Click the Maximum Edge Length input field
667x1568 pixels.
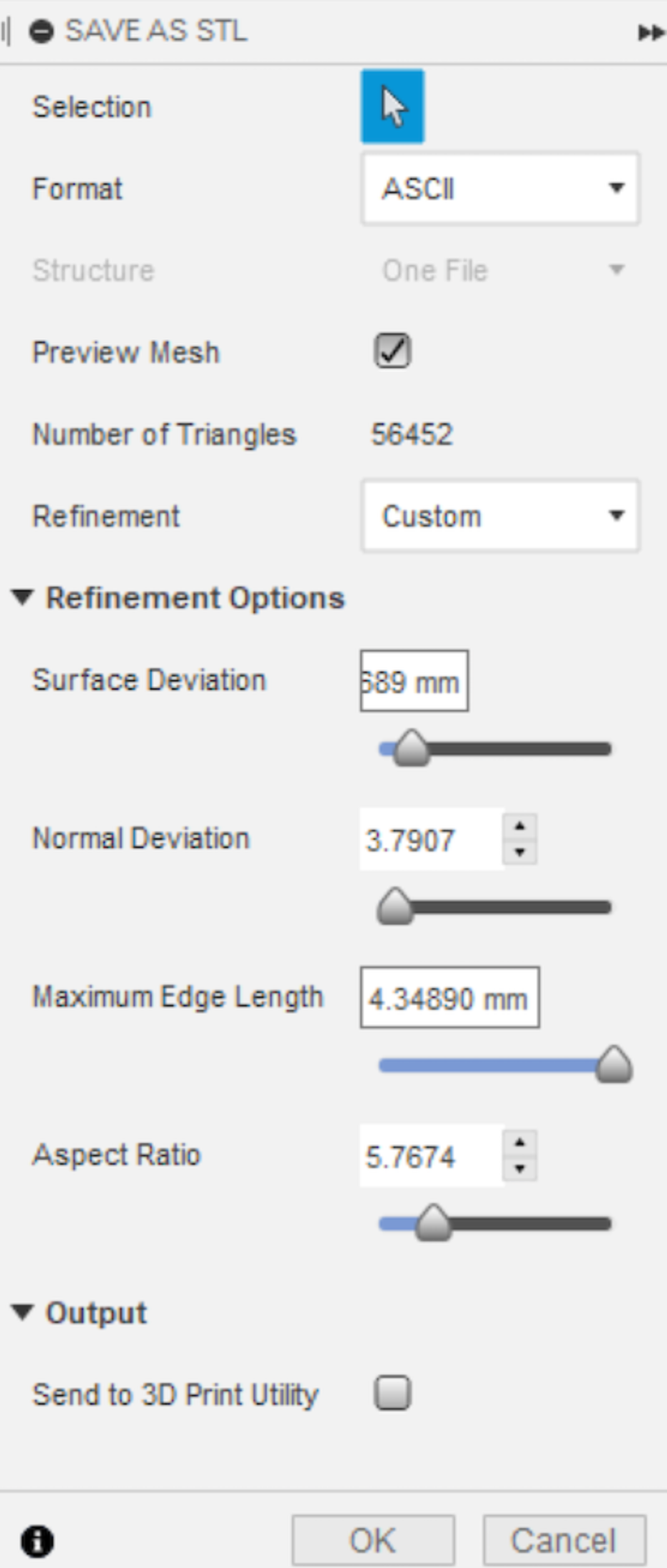450,996
